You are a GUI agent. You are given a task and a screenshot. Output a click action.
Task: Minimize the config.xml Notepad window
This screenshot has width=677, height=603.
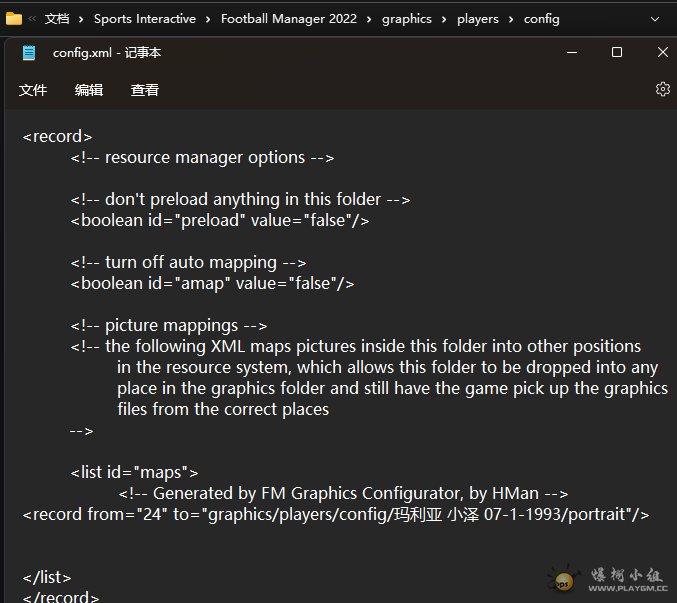click(x=570, y=52)
